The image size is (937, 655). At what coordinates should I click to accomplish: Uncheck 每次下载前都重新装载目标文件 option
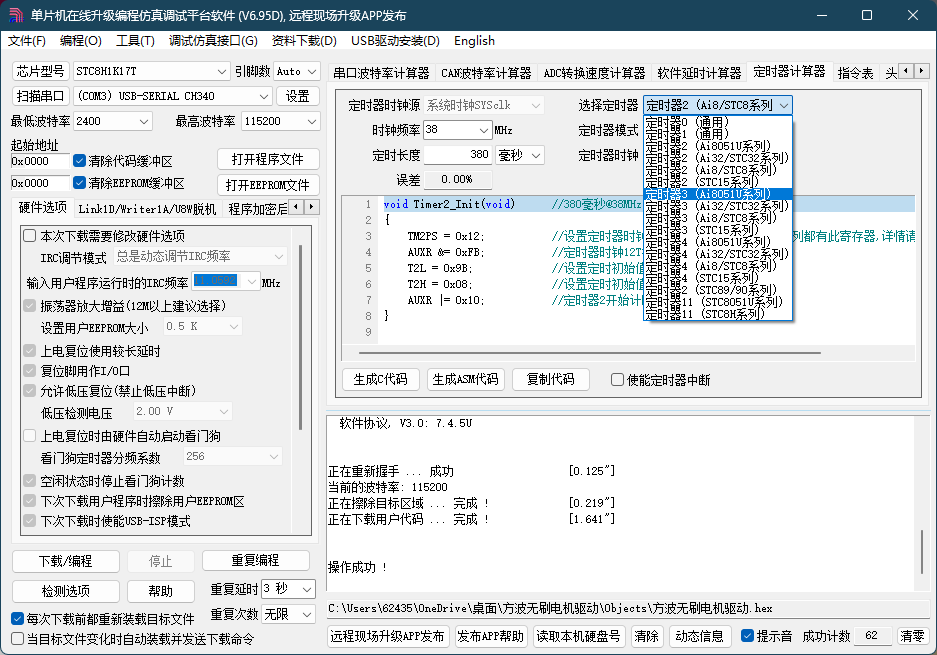(17, 619)
